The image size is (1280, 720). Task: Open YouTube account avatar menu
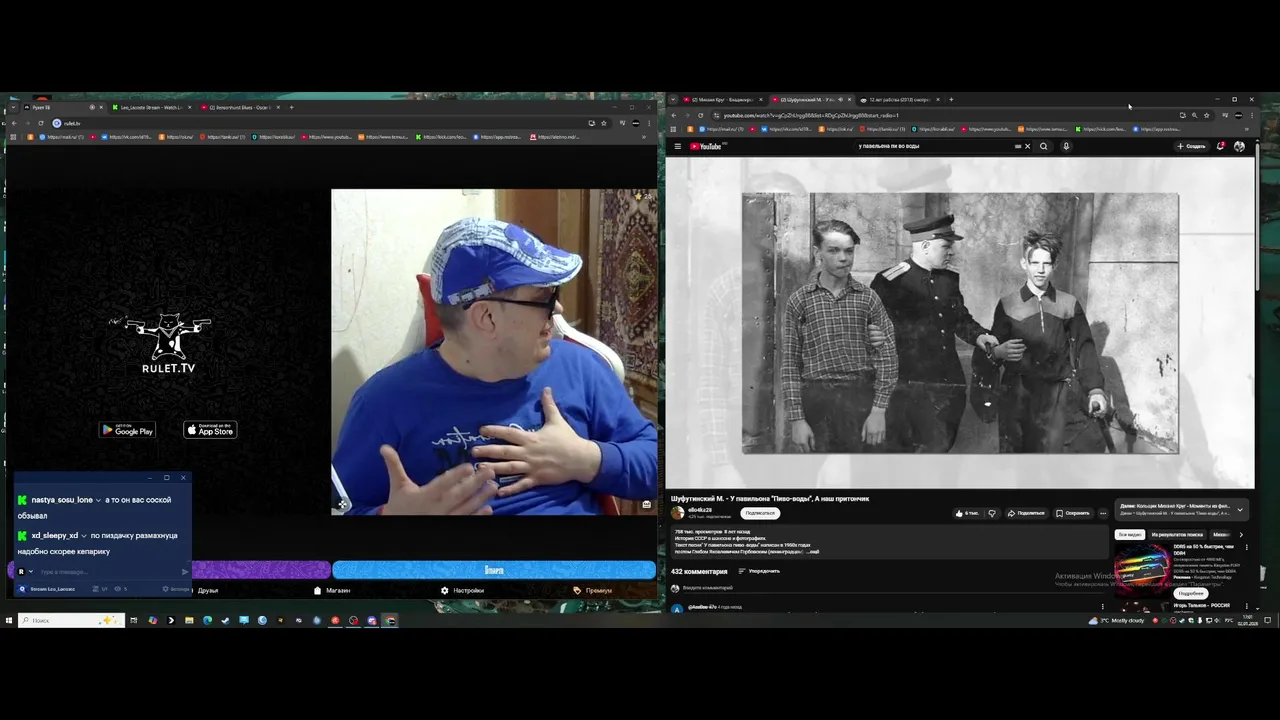coord(1239,146)
